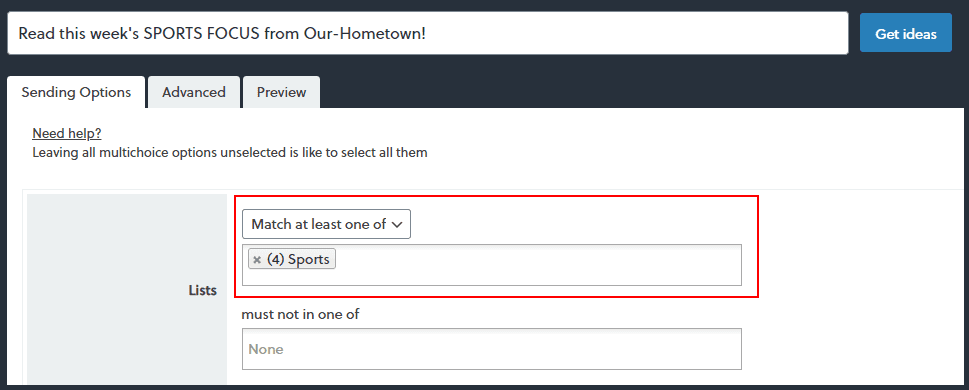Image resolution: width=969 pixels, height=390 pixels.
Task: Click the multichoice options hint text
Action: tap(230, 152)
